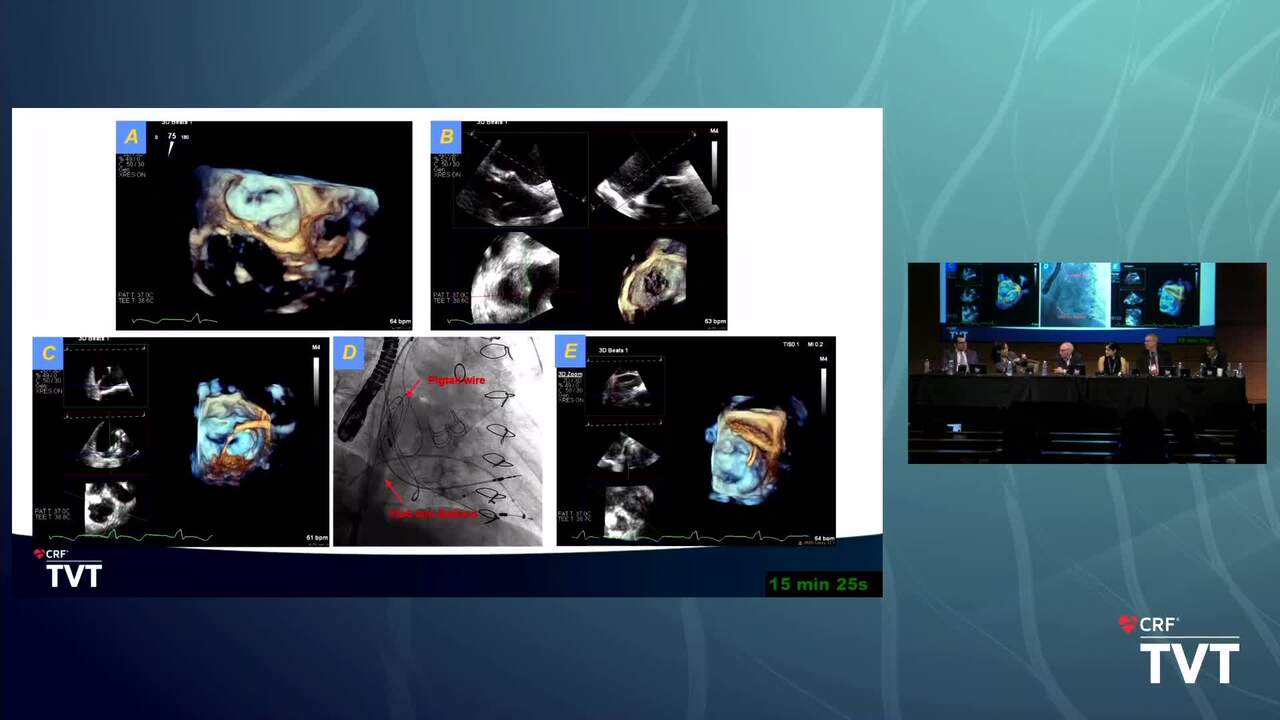This screenshot has height=720, width=1280.
Task: Open the fluoroscopy image in panel D
Action: (x=438, y=442)
